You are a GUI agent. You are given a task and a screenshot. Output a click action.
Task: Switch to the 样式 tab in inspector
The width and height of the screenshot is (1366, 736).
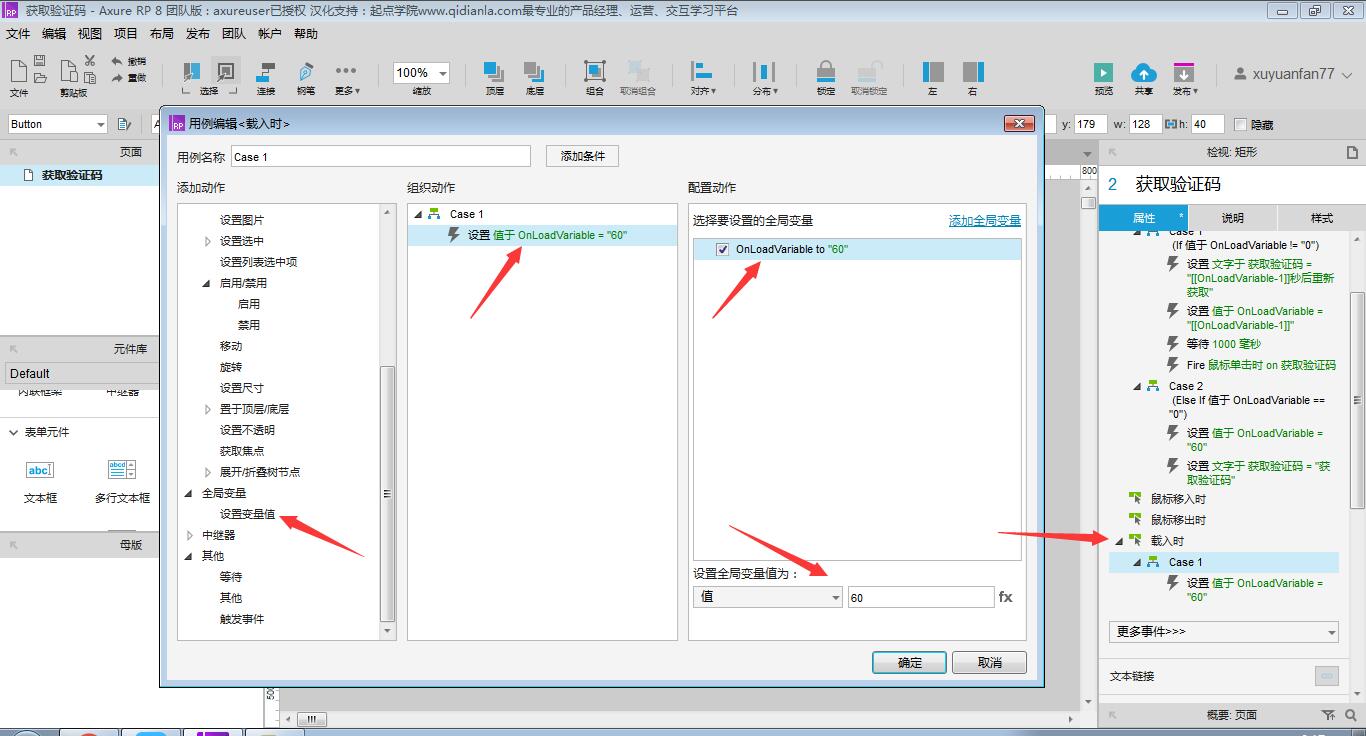point(1321,218)
